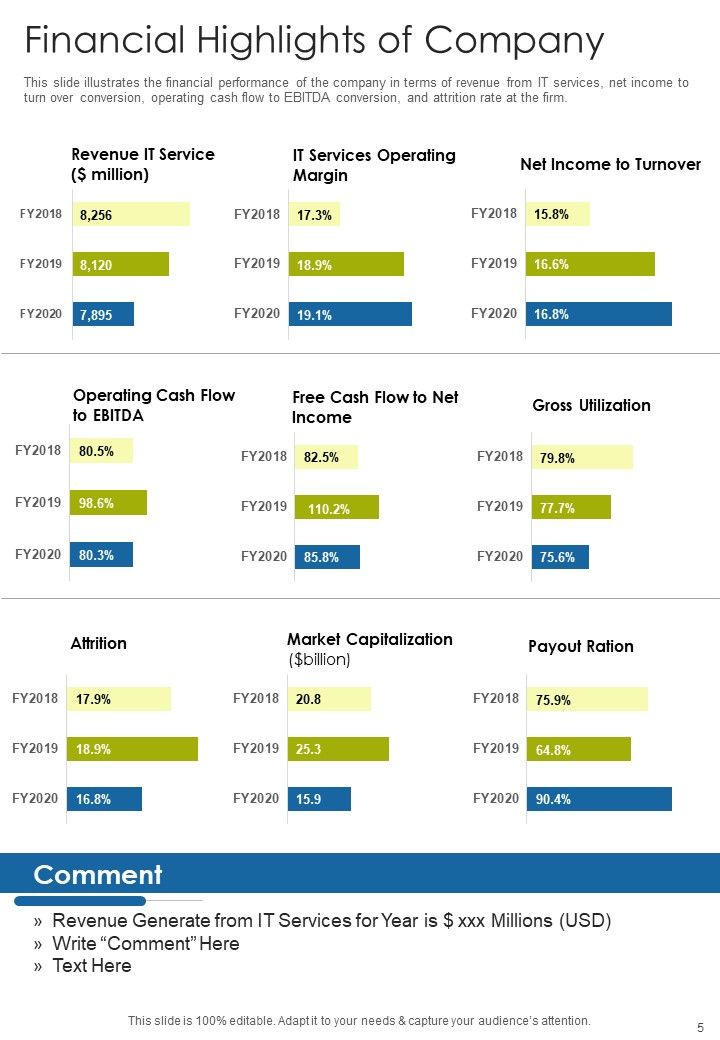This screenshot has height=1040, width=720.
Task: Select the IT Services Operating Margin heading
Action: coord(374,165)
